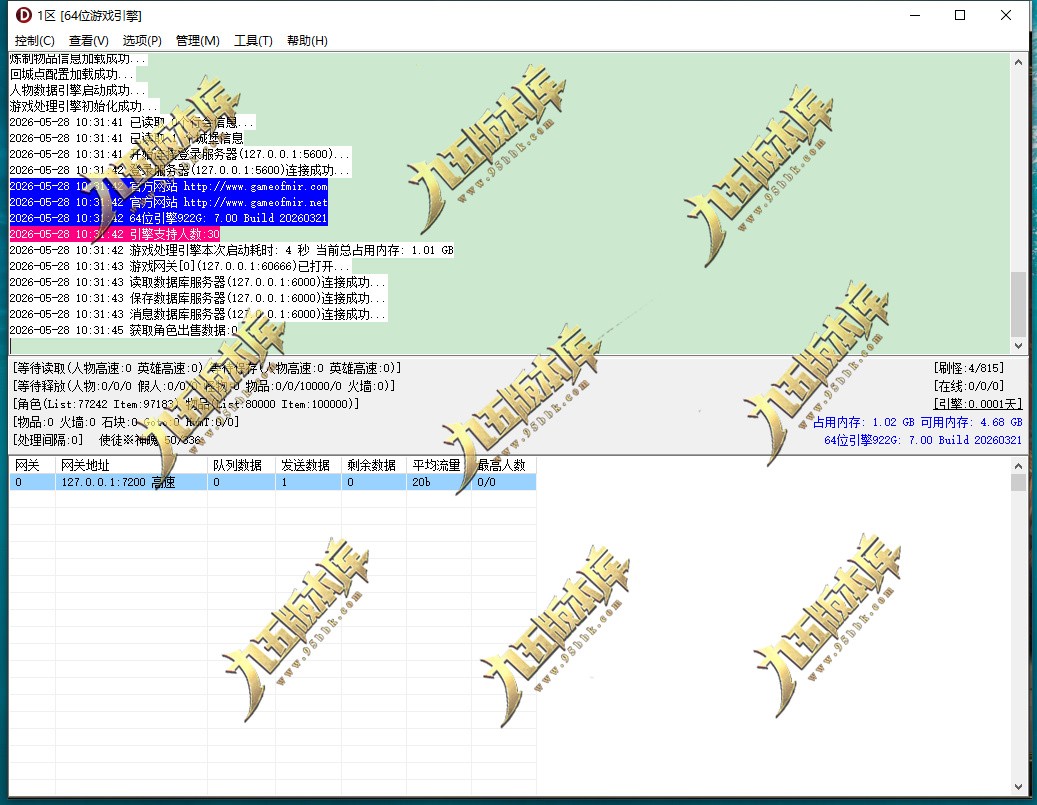Screen dimensions: 1037x805
Task: Click the log pane scrollbar thumb
Action: (1018, 304)
